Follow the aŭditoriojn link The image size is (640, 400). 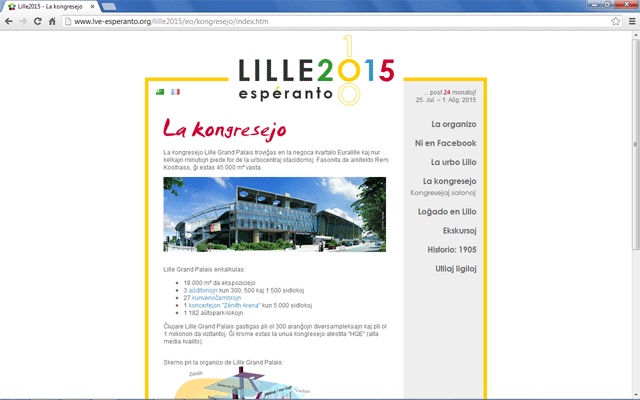pyautogui.click(x=203, y=290)
